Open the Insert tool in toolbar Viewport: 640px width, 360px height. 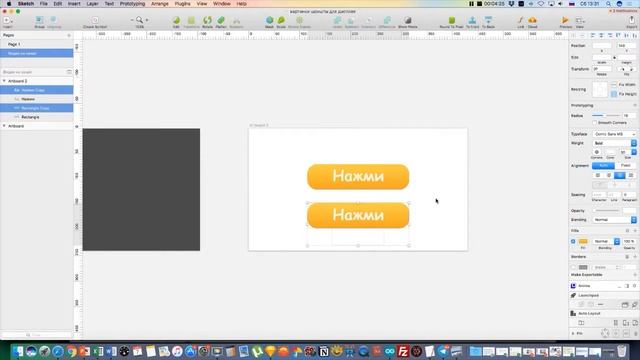(7, 21)
